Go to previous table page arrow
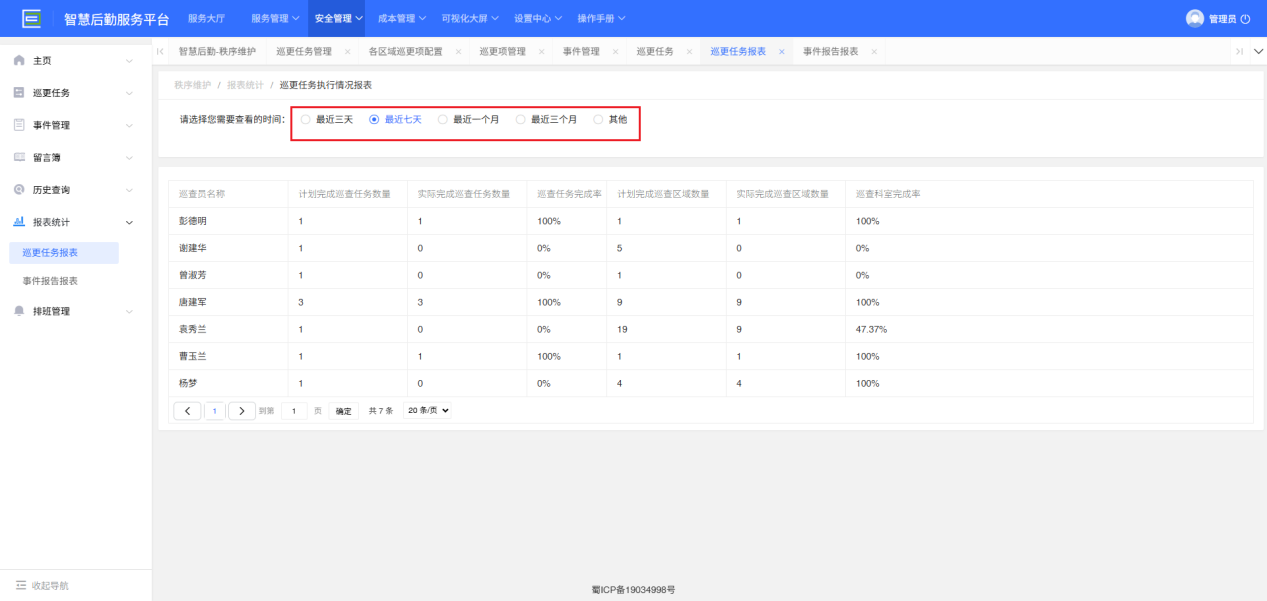The height and width of the screenshot is (601, 1267). [x=187, y=411]
